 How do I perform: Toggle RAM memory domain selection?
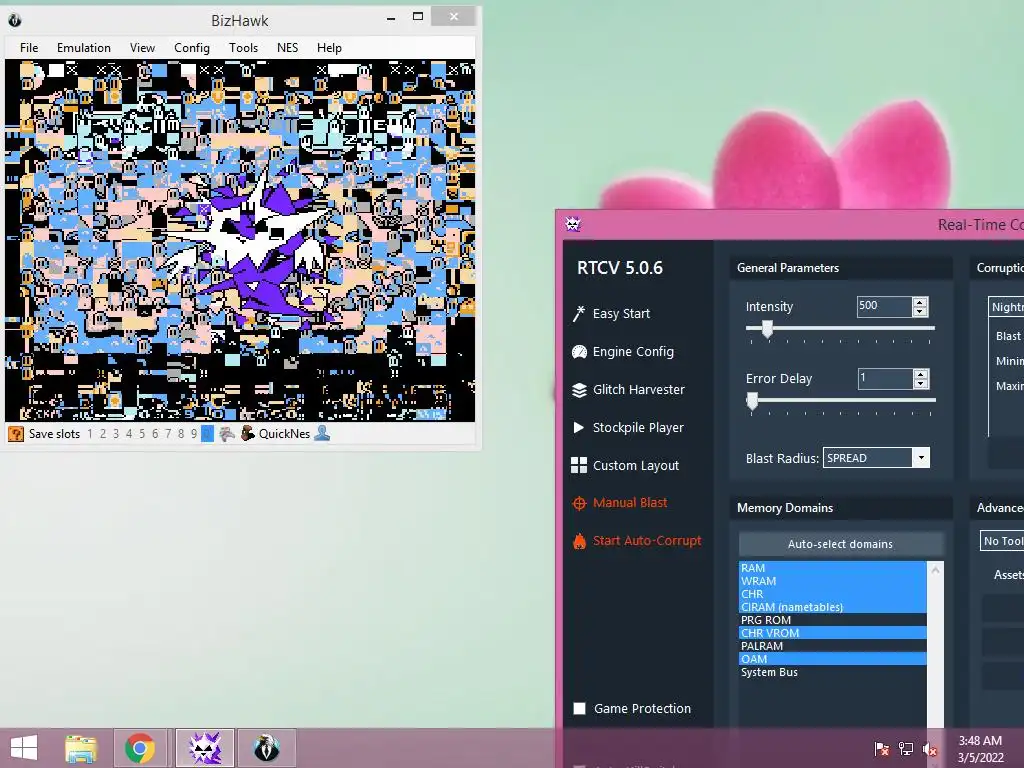tap(833, 568)
